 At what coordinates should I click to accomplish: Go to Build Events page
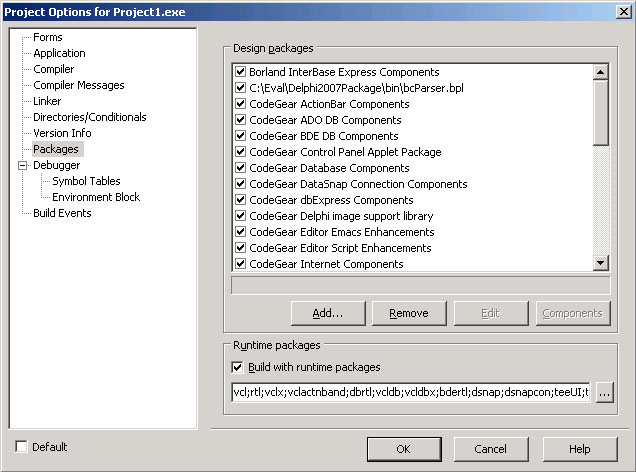(x=62, y=213)
